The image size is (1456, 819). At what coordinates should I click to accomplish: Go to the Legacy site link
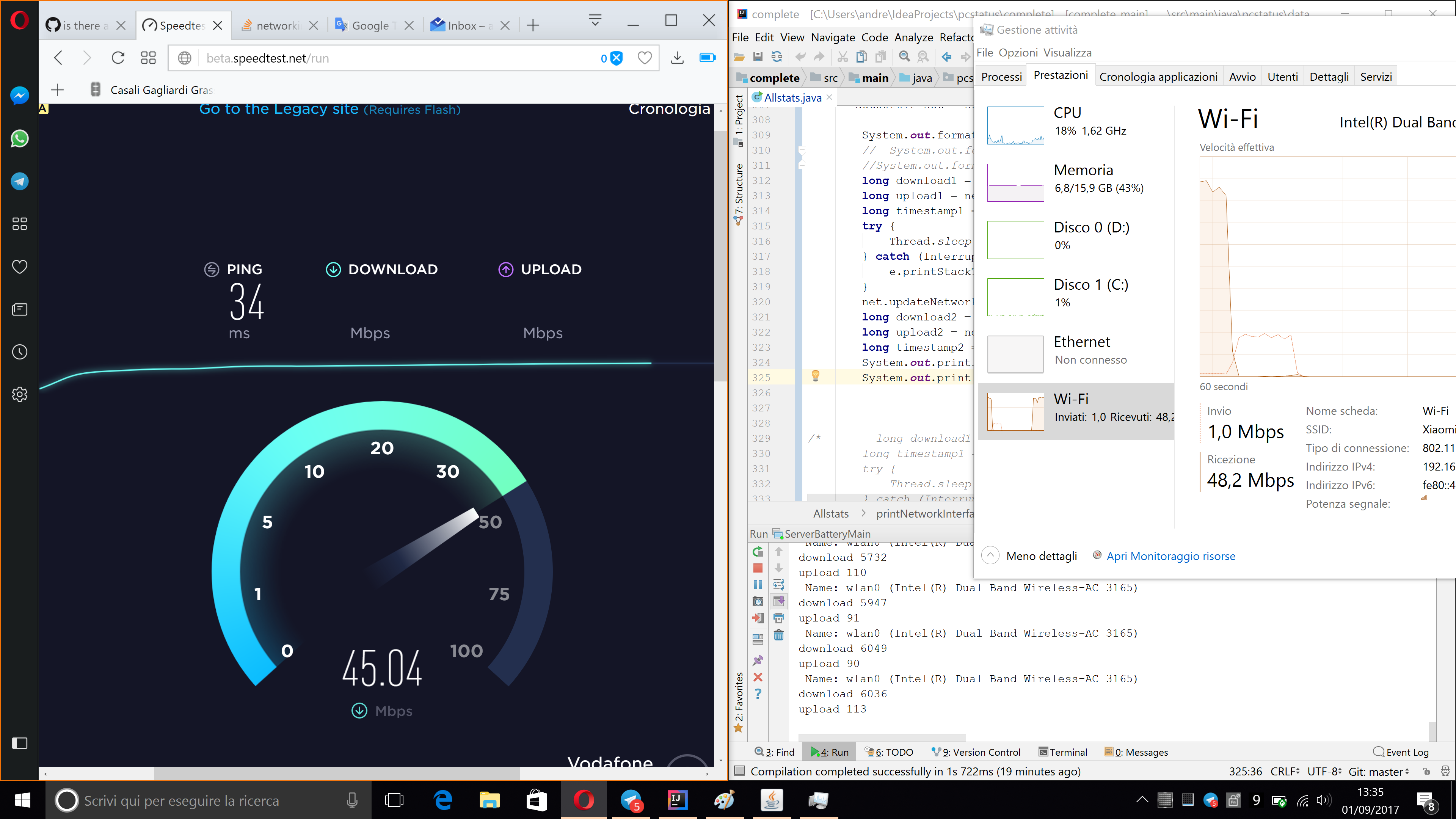tap(329, 108)
